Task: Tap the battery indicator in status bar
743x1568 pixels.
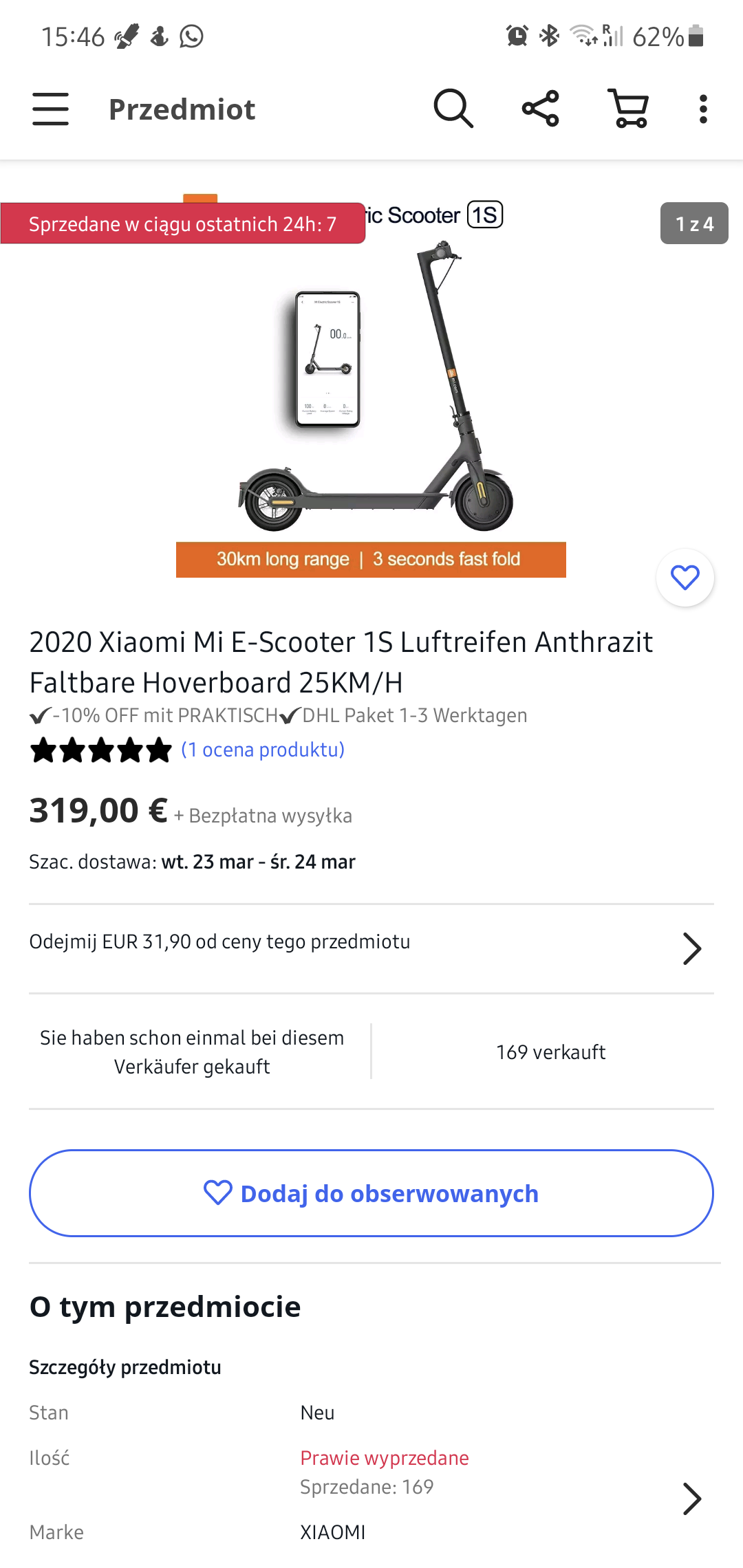Action: coord(696,36)
